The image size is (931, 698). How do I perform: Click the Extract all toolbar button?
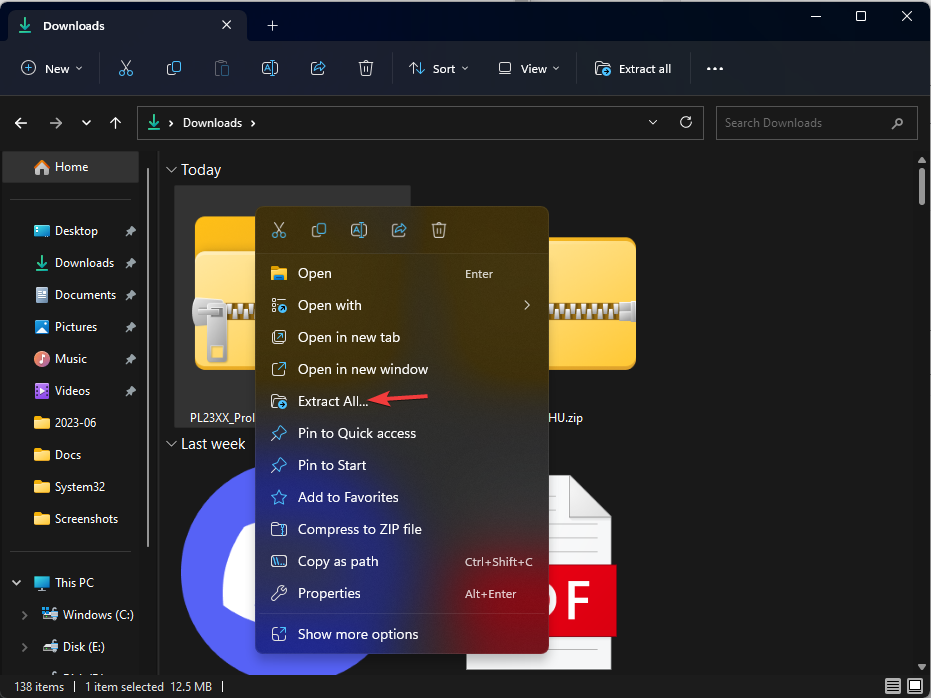pyautogui.click(x=633, y=69)
